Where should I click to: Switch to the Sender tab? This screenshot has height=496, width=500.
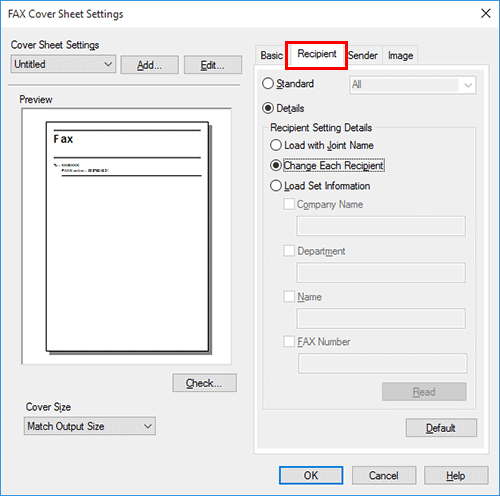[363, 55]
